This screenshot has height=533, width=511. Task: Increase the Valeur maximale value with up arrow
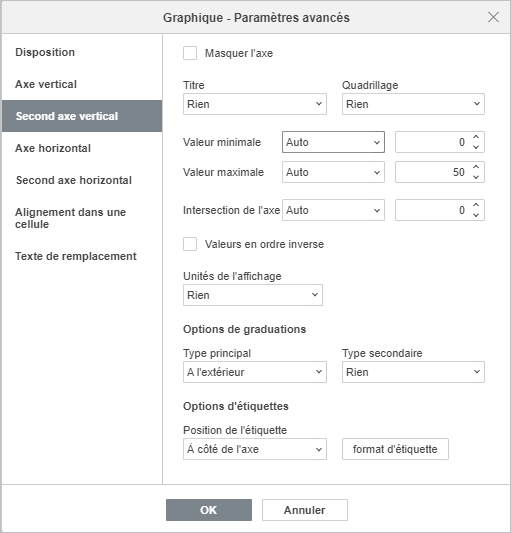coord(476,167)
